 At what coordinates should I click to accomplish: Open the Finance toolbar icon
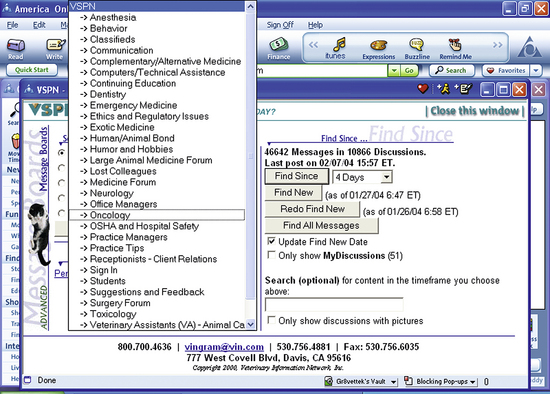(x=279, y=45)
